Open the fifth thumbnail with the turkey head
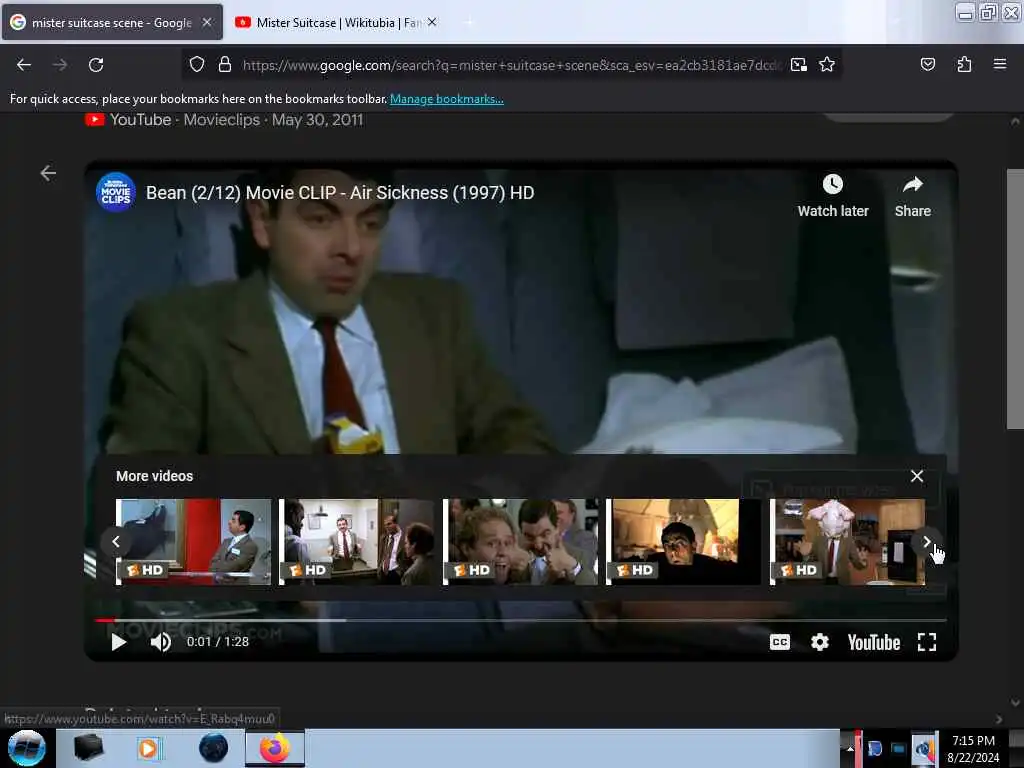The height and width of the screenshot is (768, 1024). point(848,542)
